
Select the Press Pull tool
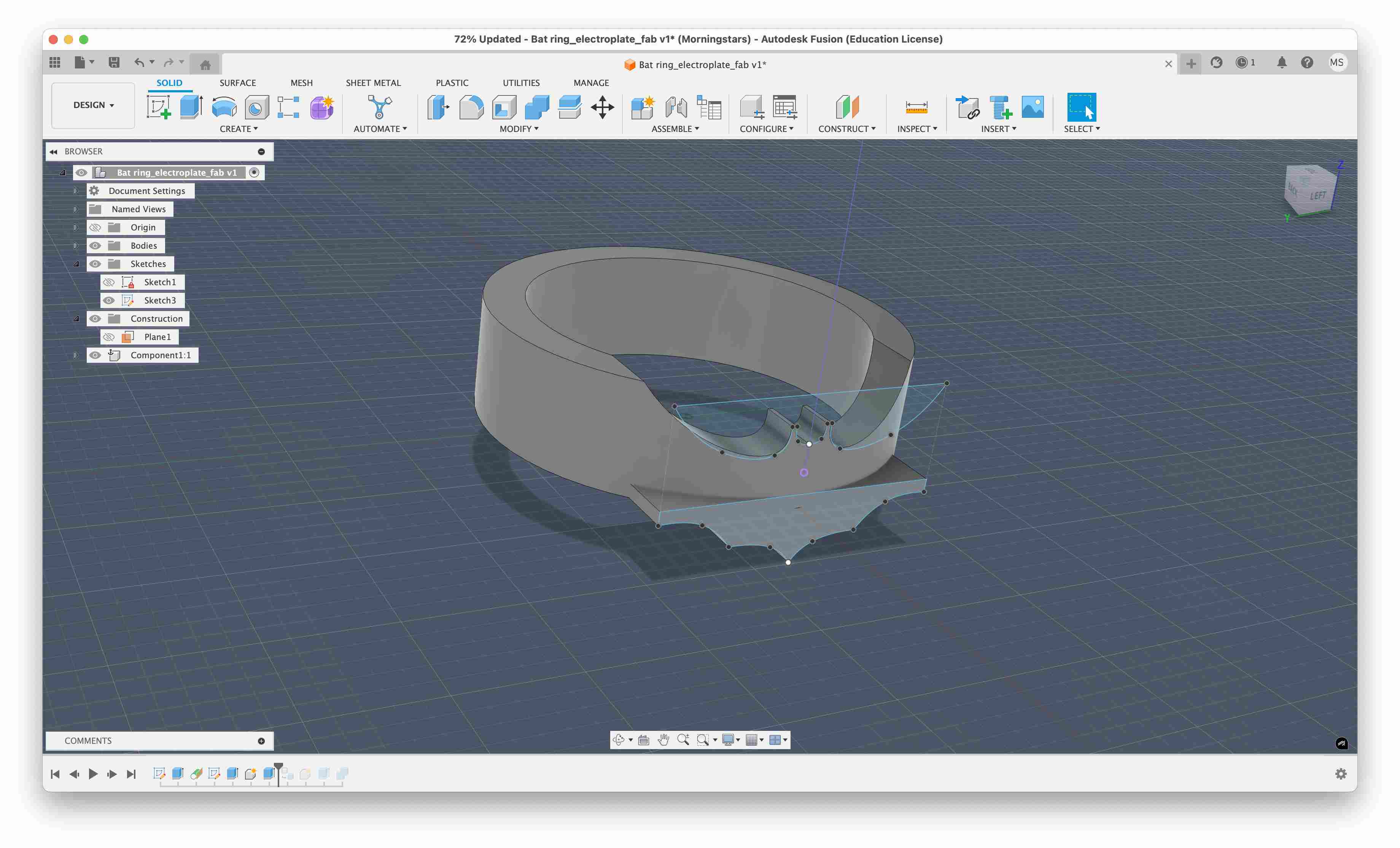coord(438,107)
